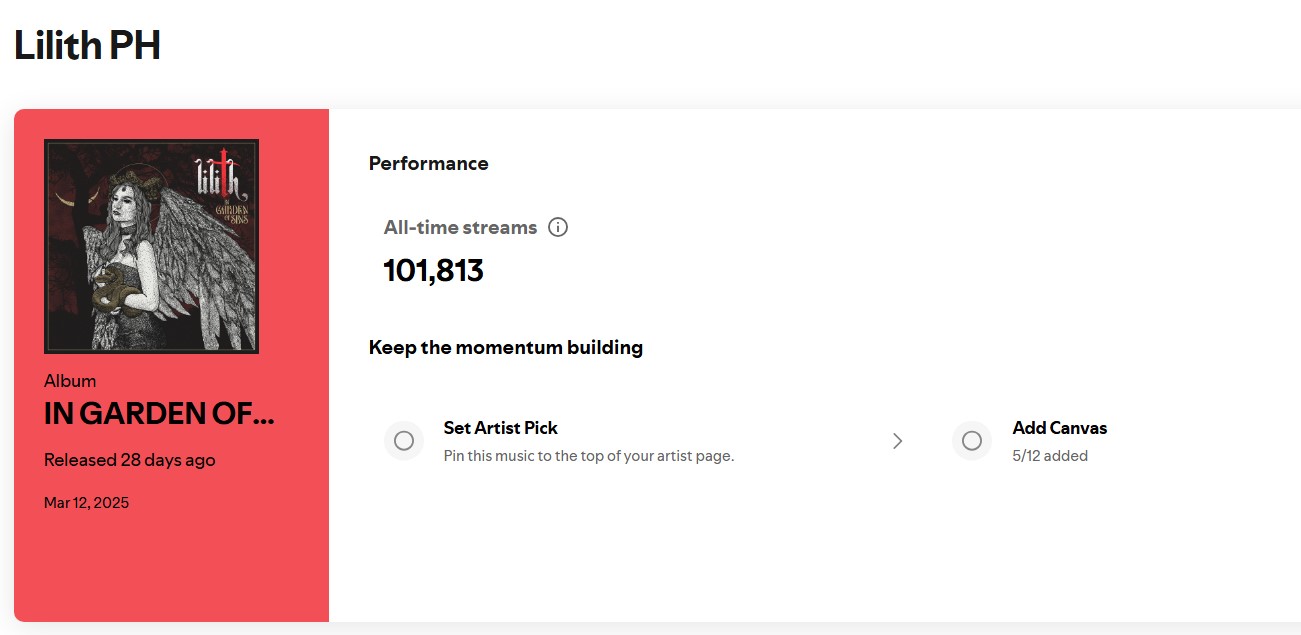Click the All-time streams info icon
1301x635 pixels.
click(x=558, y=227)
